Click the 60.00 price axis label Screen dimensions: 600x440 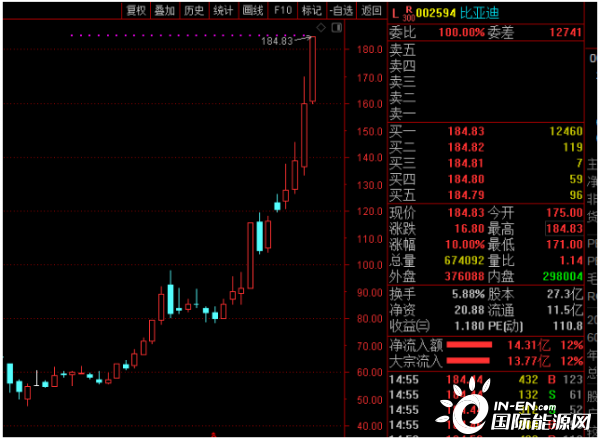pyautogui.click(x=370, y=372)
